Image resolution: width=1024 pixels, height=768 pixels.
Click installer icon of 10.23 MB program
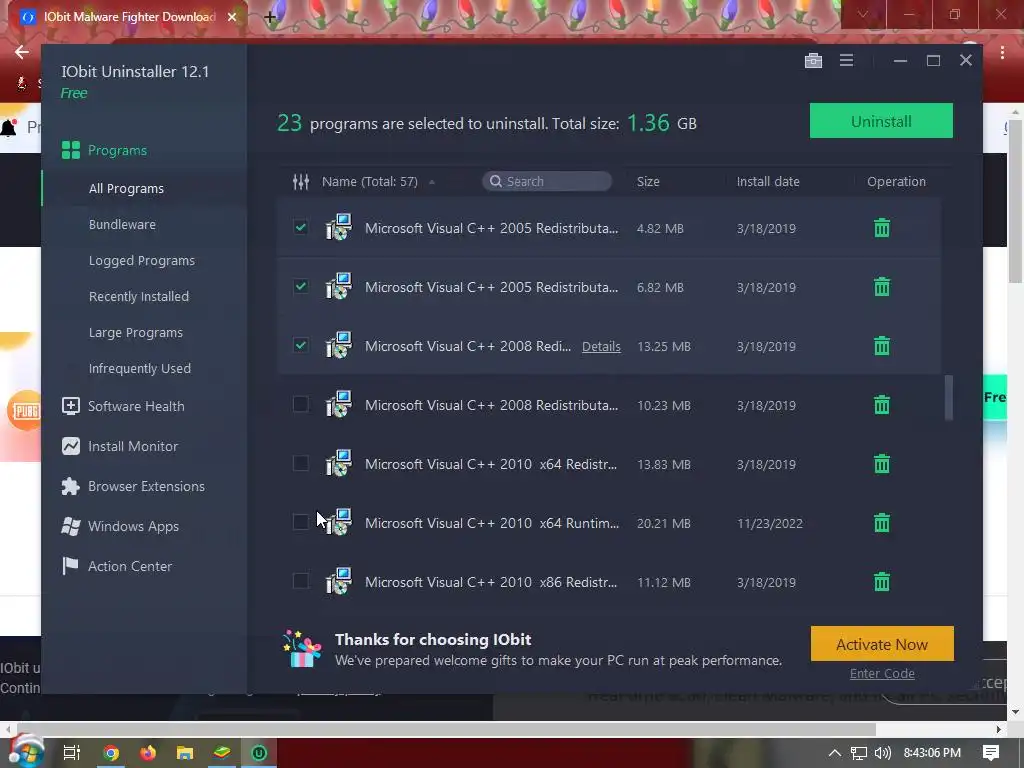pyautogui.click(x=338, y=404)
